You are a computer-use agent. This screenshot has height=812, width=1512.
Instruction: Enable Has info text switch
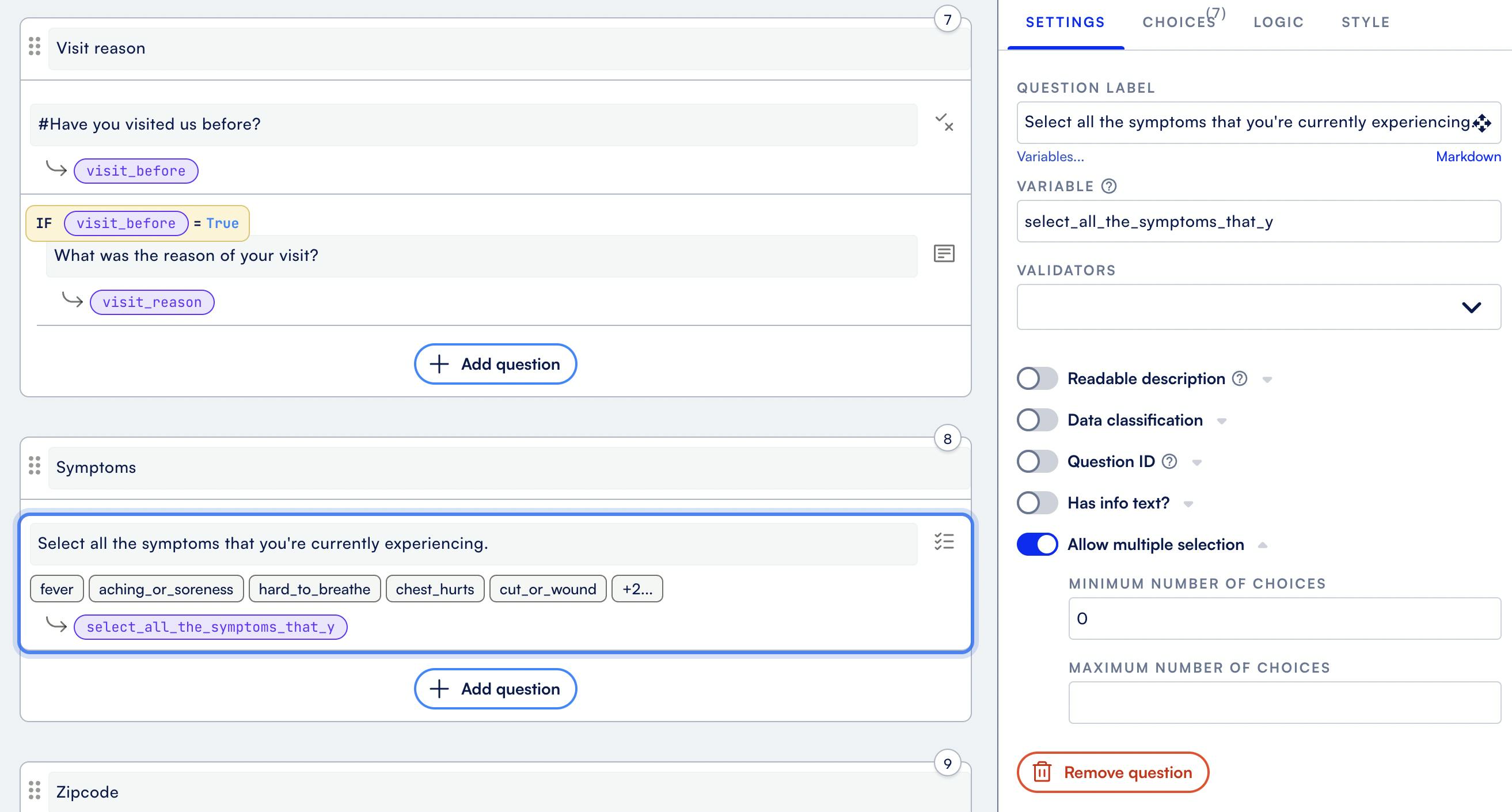tap(1037, 503)
